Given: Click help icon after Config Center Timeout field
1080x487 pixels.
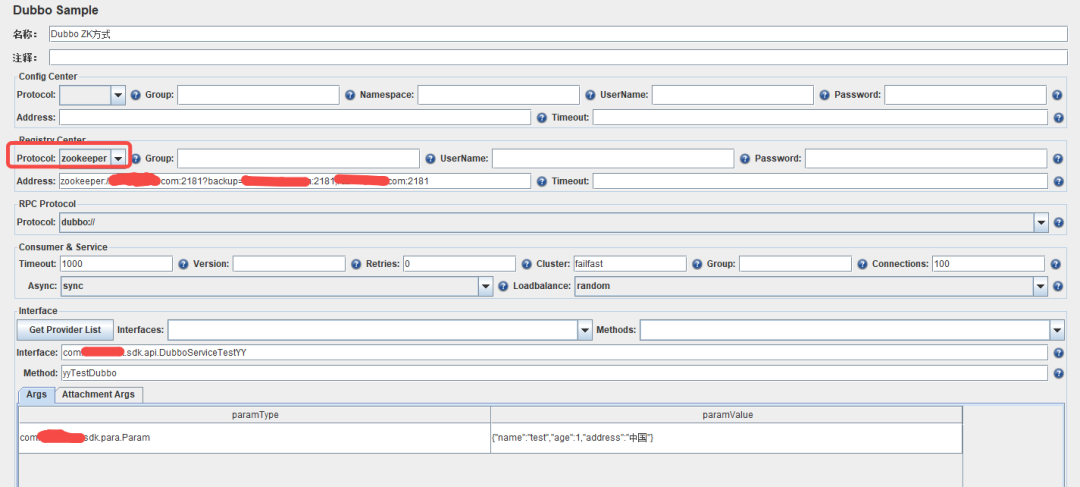Looking at the screenshot, I should tap(1058, 118).
